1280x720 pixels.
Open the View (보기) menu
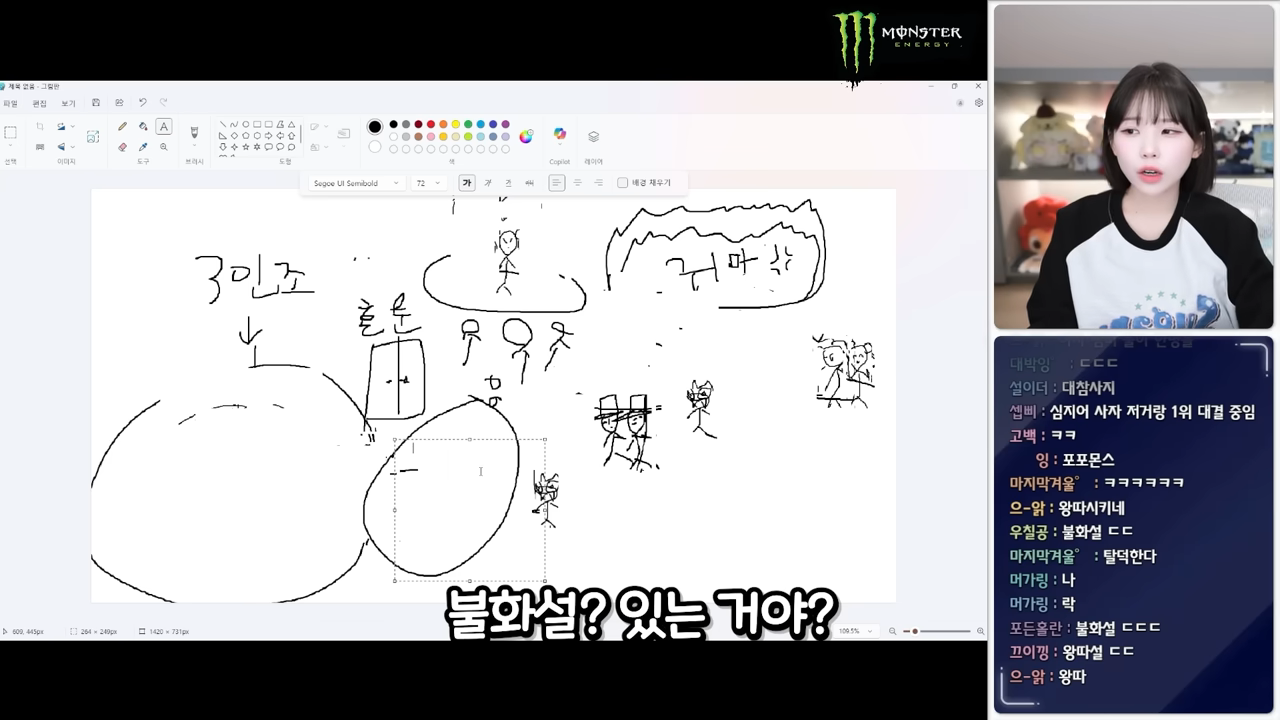point(68,103)
